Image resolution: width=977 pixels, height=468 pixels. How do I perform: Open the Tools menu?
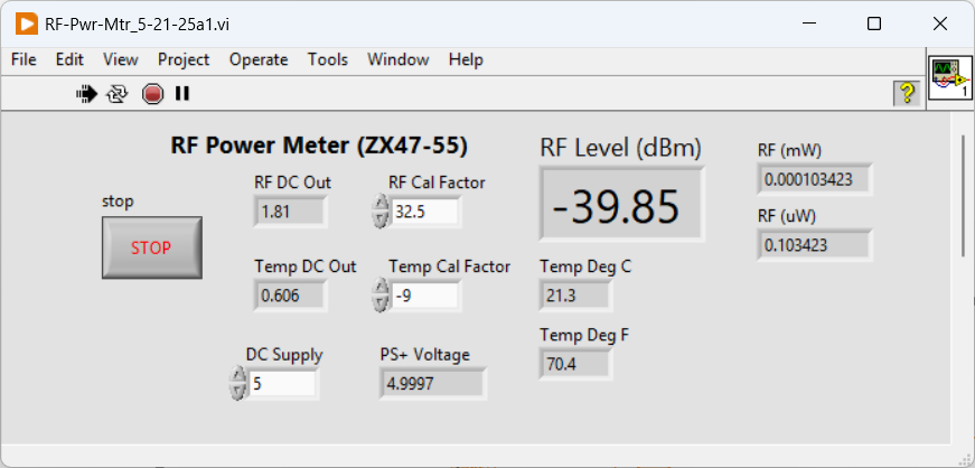[328, 60]
